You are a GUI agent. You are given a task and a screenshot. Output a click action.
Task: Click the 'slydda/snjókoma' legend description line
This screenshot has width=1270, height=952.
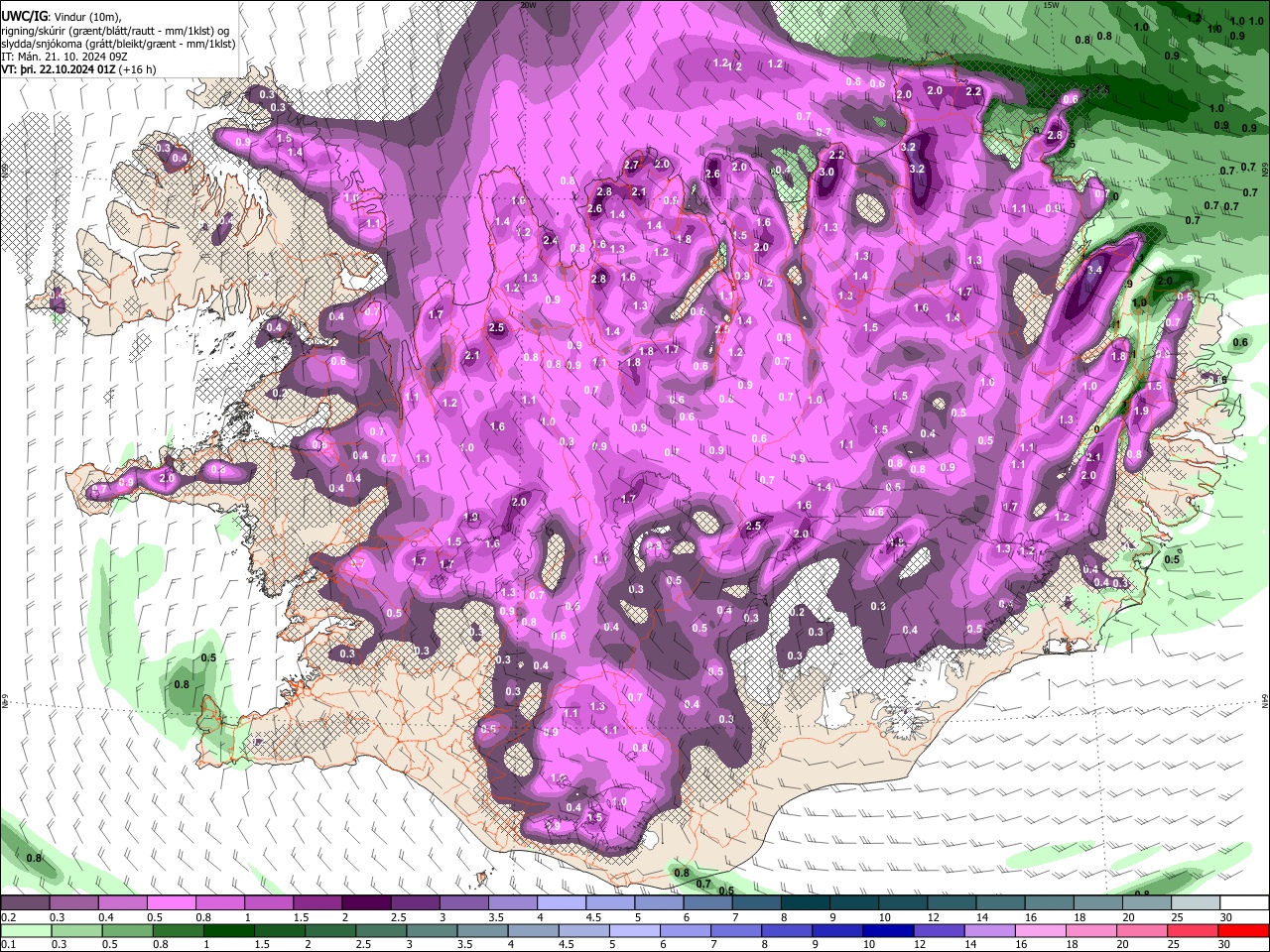[x=119, y=44]
